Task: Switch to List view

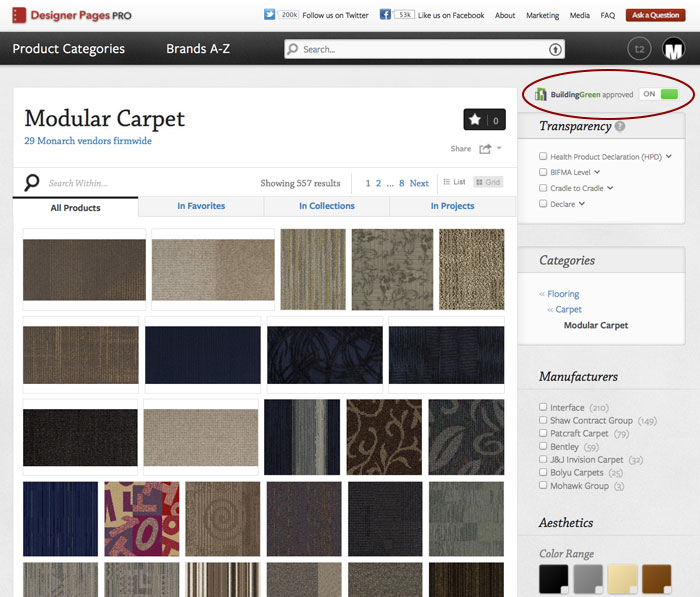Action: [x=454, y=182]
